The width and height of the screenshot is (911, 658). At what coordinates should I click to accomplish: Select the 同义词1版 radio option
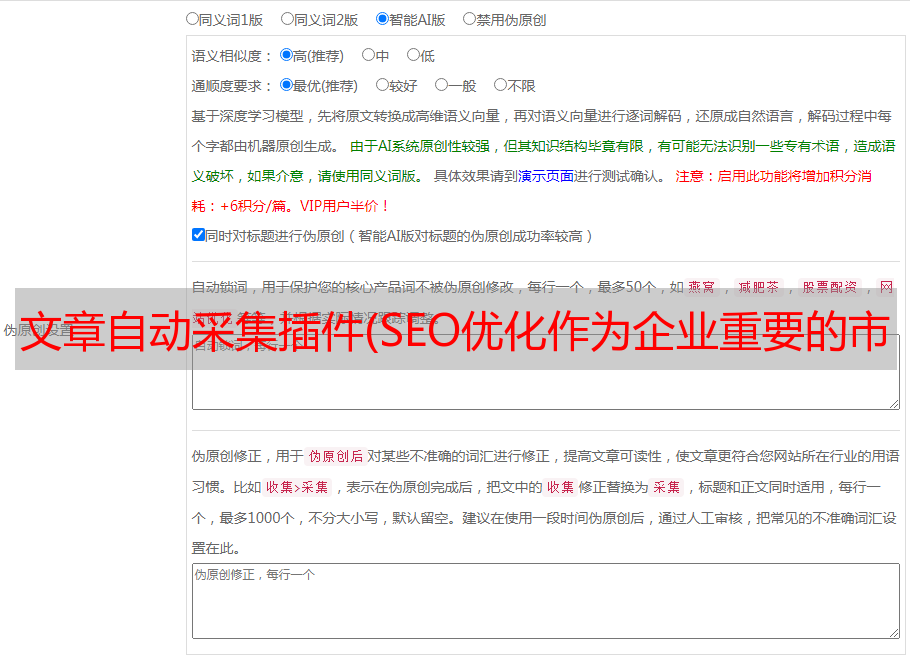193,19
